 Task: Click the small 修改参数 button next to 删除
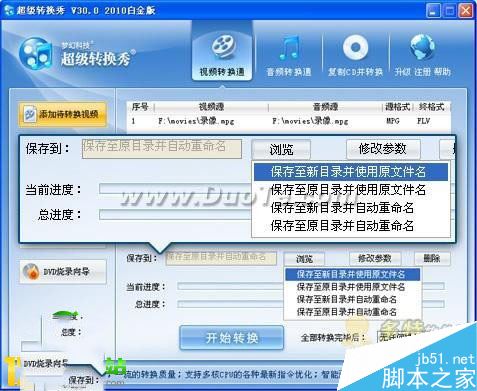point(375,258)
